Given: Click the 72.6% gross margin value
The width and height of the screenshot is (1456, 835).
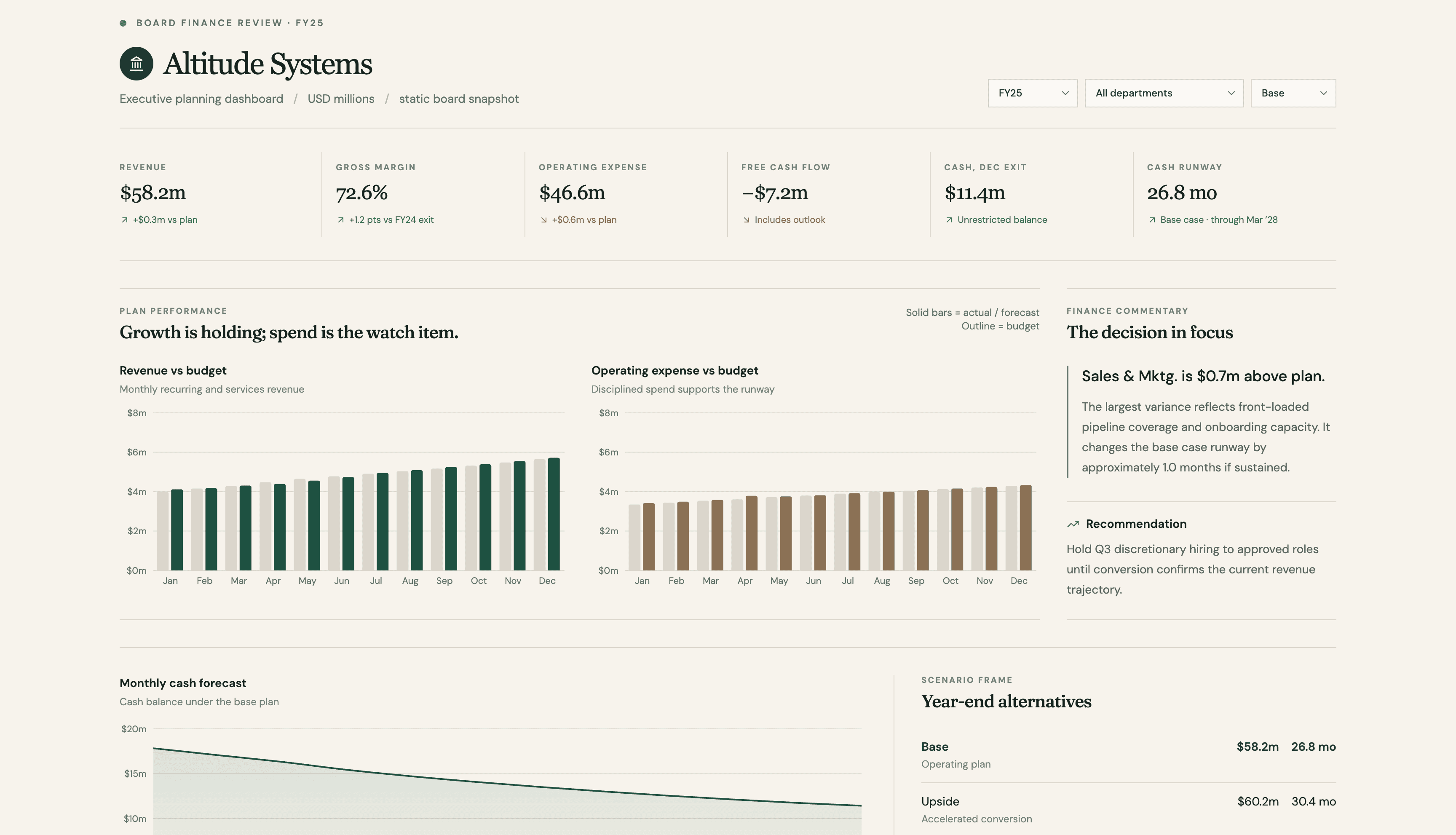Looking at the screenshot, I should click(x=362, y=193).
